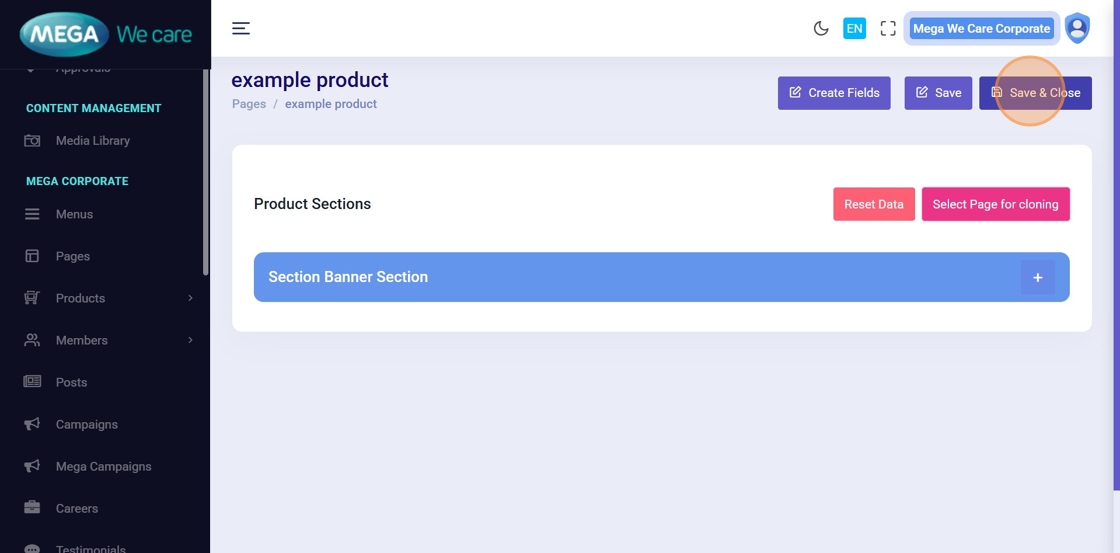This screenshot has width=1120, height=553.
Task: Expand the Members submenu chevron
Action: tap(190, 340)
